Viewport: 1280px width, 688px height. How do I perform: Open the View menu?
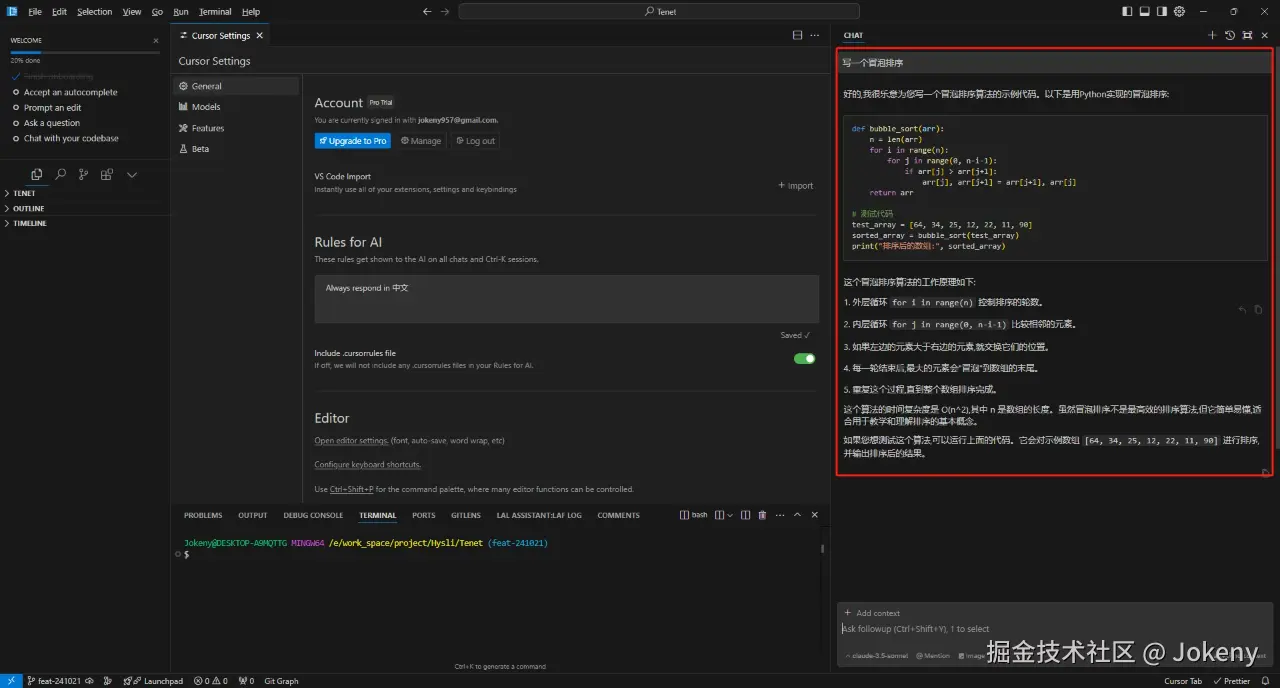point(132,12)
